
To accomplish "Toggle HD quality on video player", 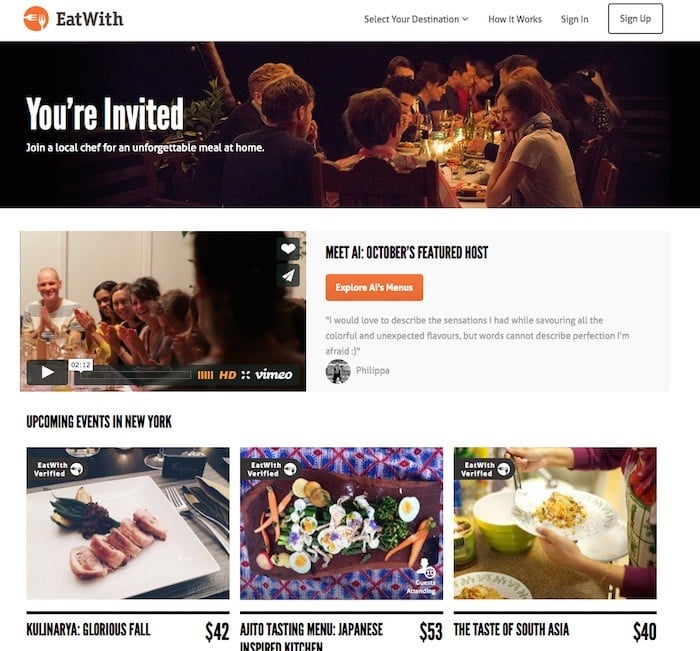I will (x=227, y=375).
